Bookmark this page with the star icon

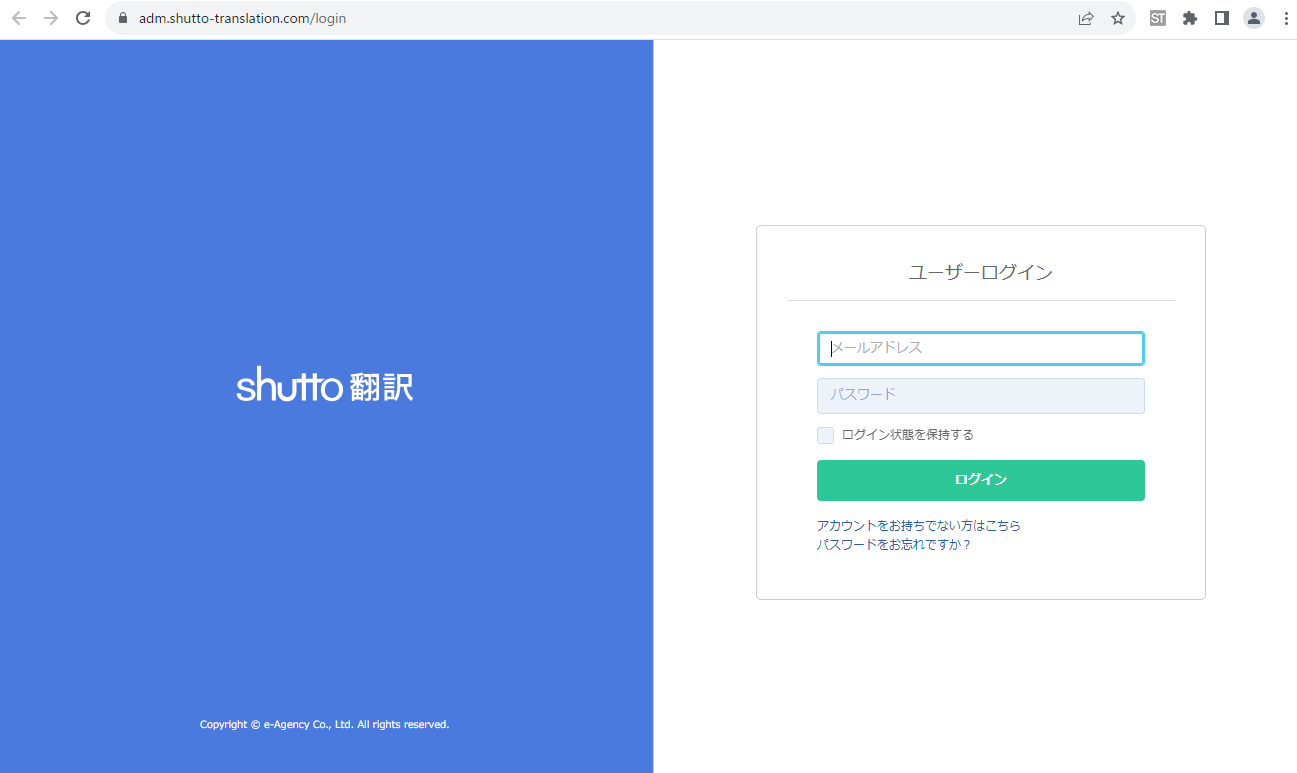tap(1118, 18)
